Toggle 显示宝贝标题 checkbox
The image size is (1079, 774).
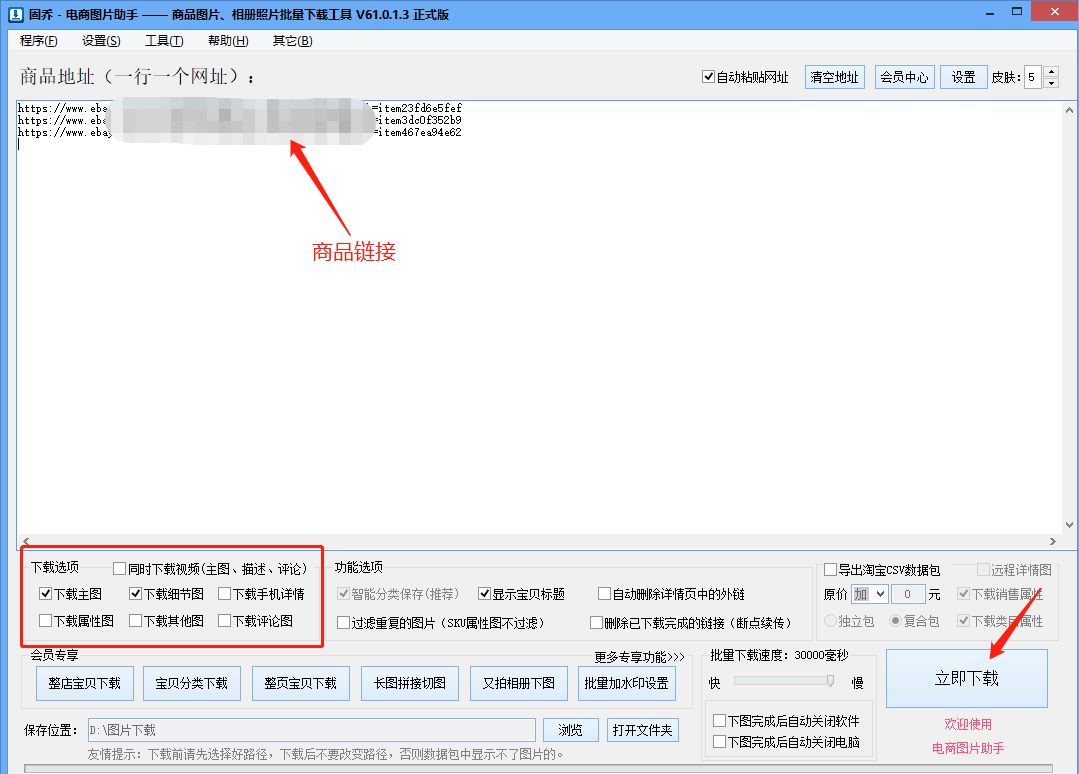click(x=484, y=593)
